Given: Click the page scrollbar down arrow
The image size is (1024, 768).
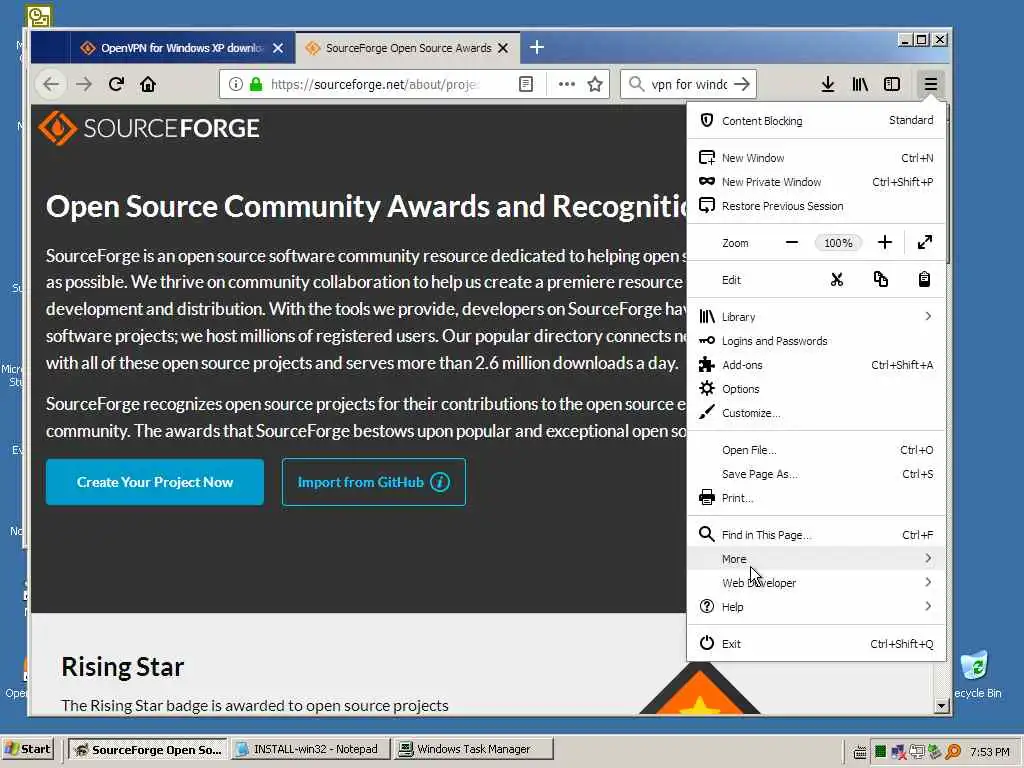Looking at the screenshot, I should 941,705.
